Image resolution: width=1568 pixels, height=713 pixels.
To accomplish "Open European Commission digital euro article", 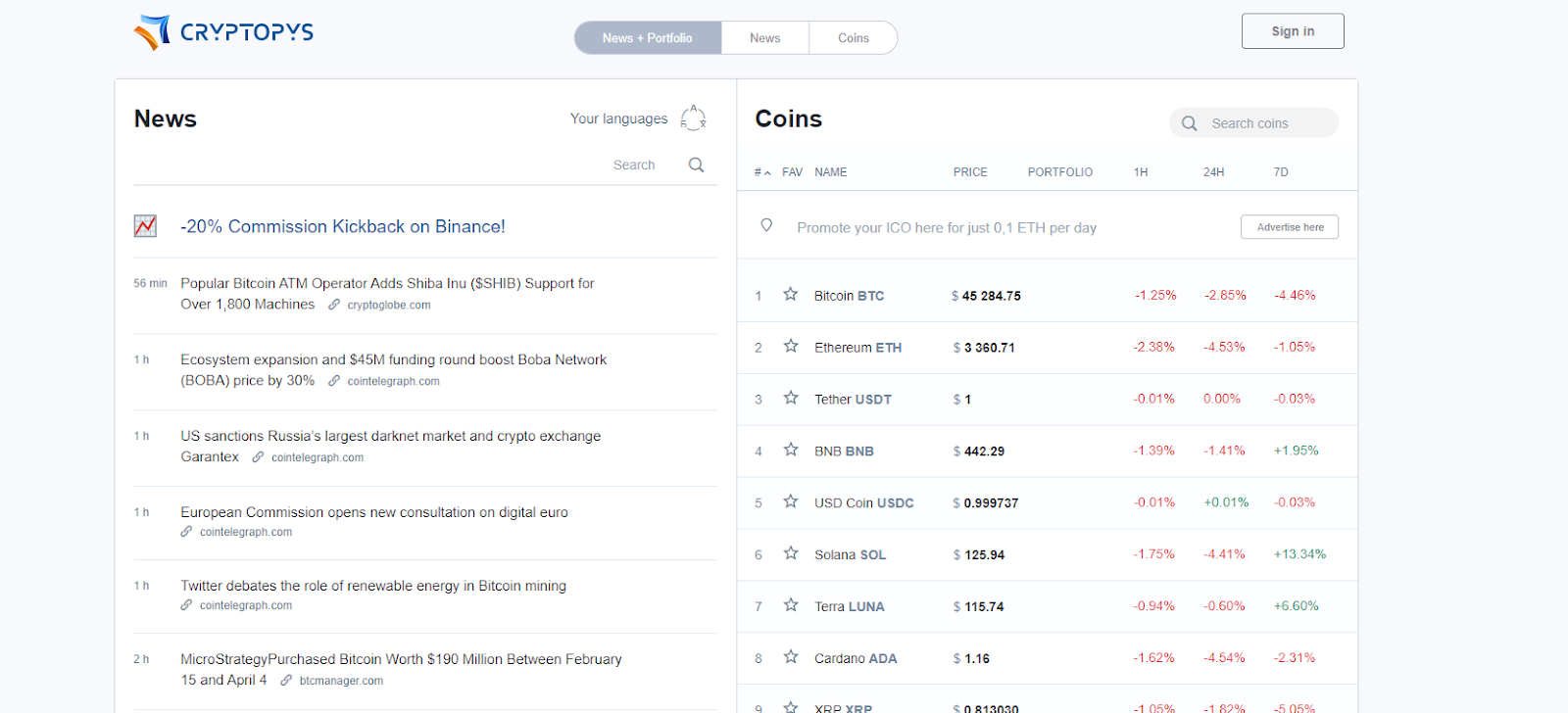I will pos(374,512).
